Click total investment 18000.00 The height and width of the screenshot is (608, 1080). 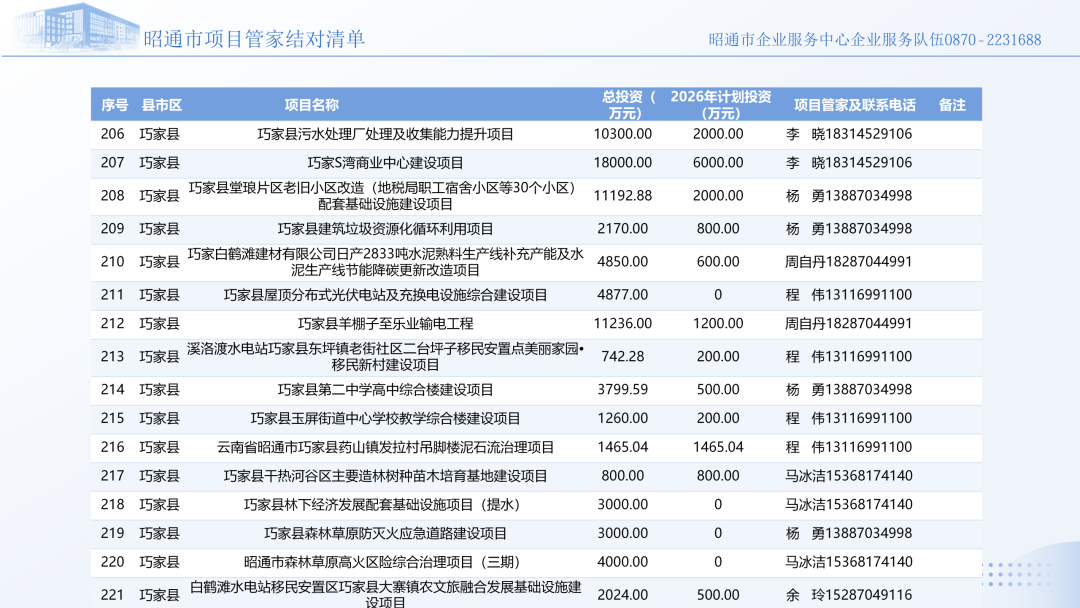[x=623, y=163]
